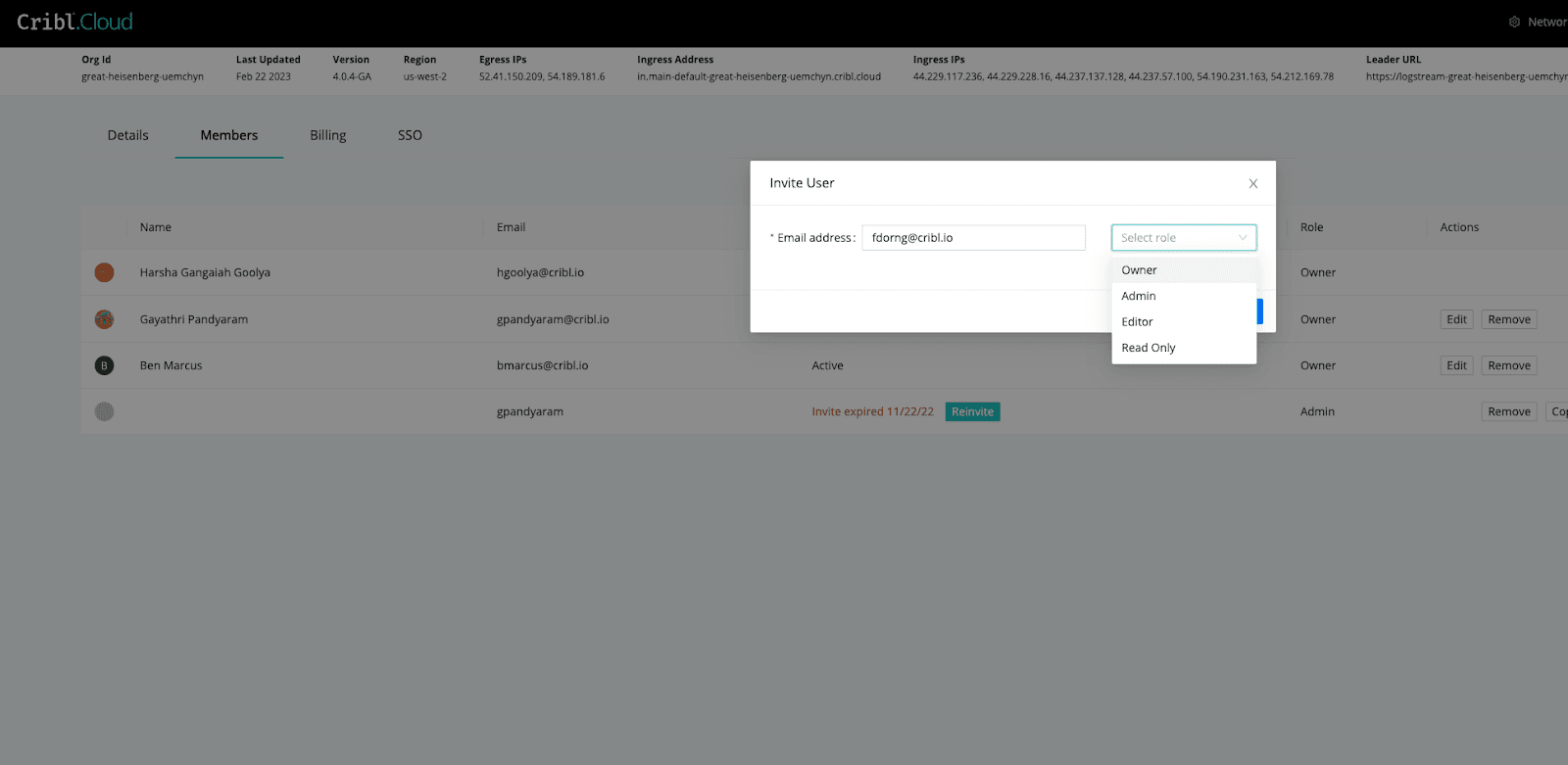Close the Invite User dialog
Screen dimensions: 1568x765
(1252, 184)
